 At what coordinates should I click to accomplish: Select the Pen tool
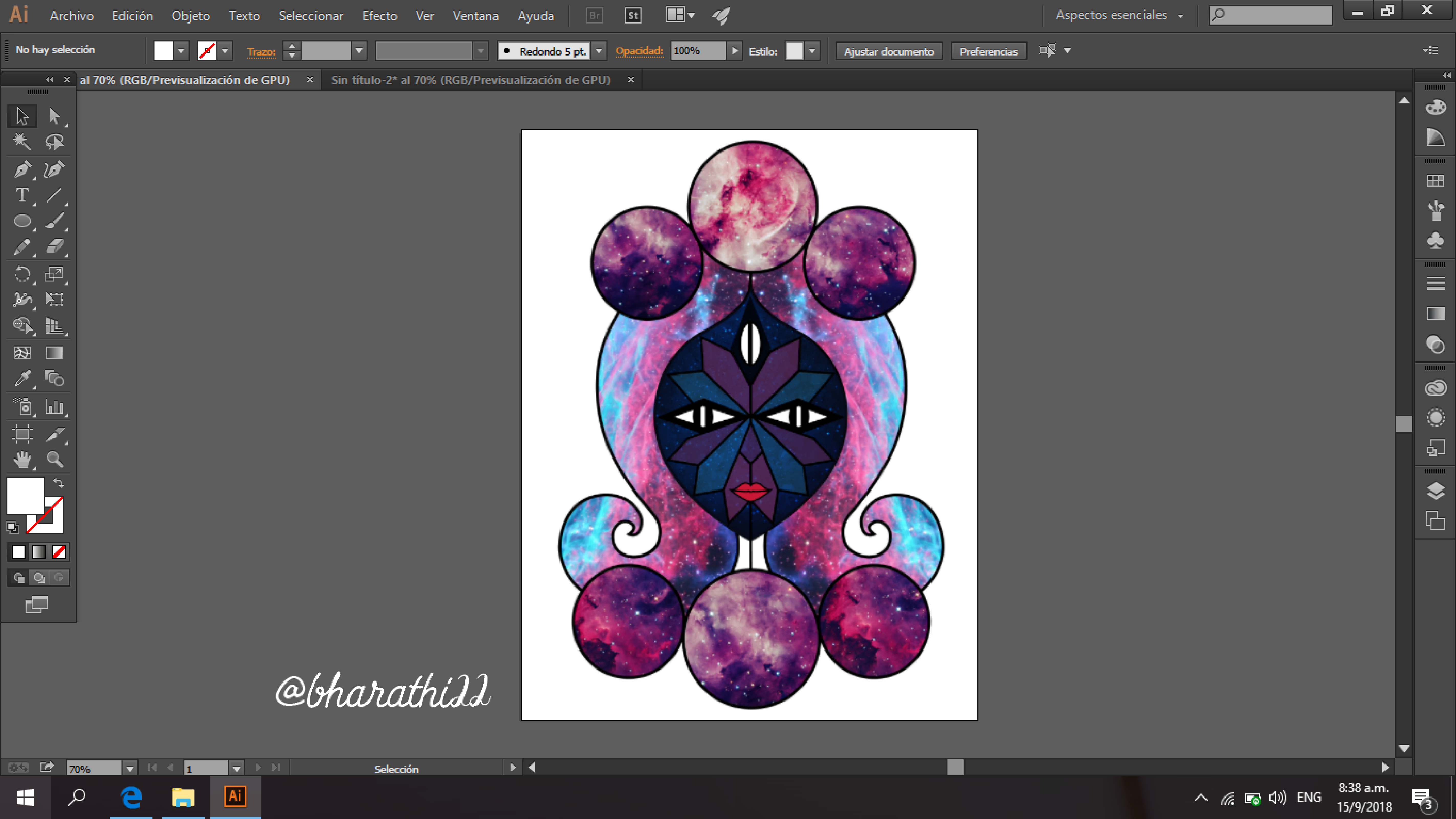pos(22,169)
